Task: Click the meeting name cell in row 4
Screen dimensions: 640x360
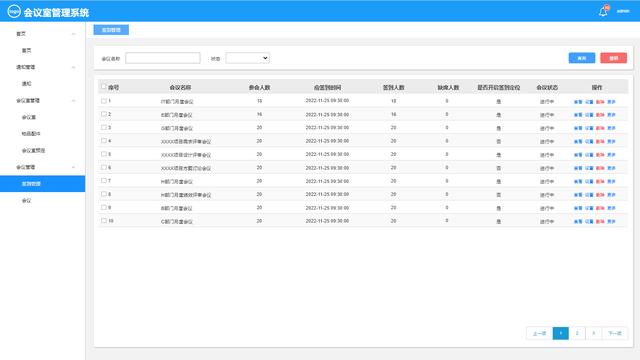Action: tap(186, 142)
